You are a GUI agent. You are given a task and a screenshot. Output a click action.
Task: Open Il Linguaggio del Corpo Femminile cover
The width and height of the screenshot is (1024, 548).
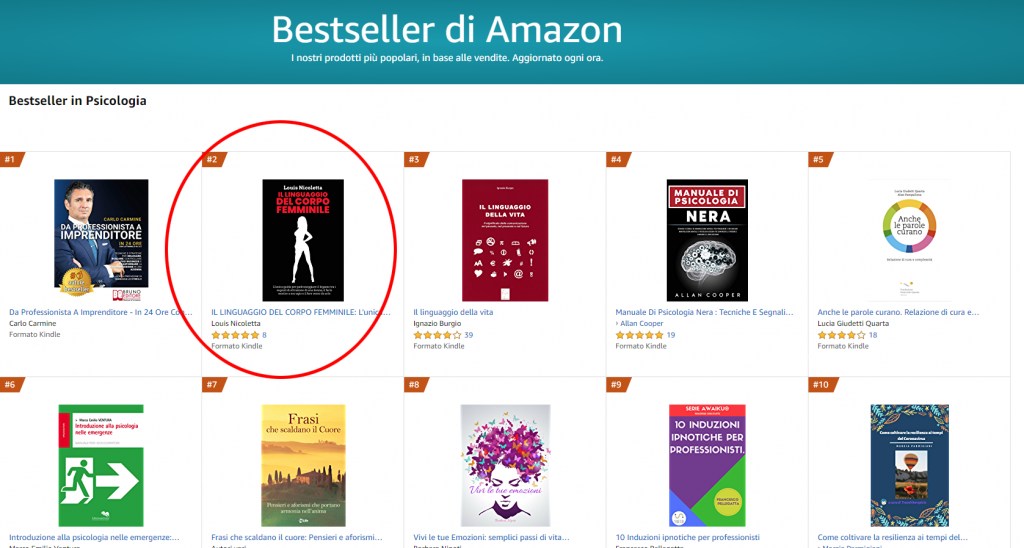pyautogui.click(x=303, y=240)
